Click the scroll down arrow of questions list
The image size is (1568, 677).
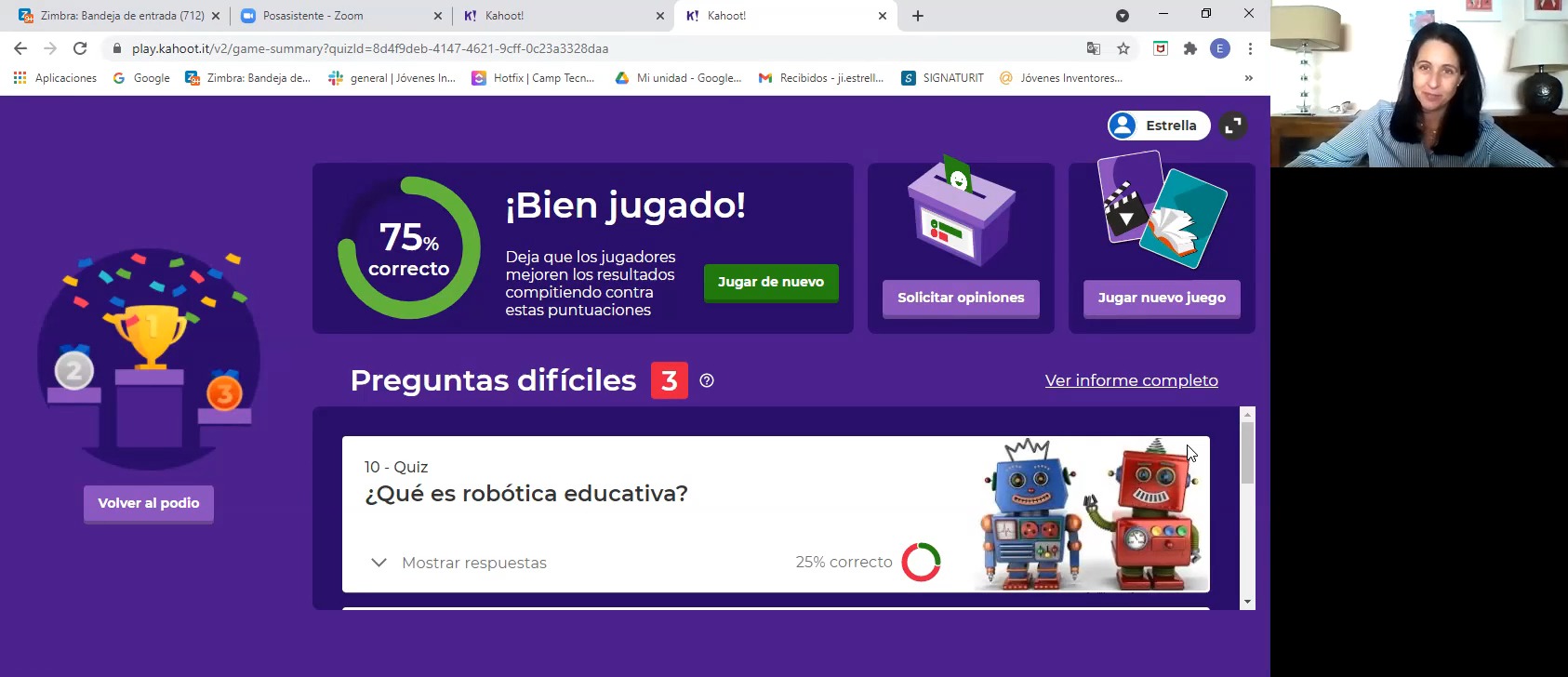click(1248, 603)
